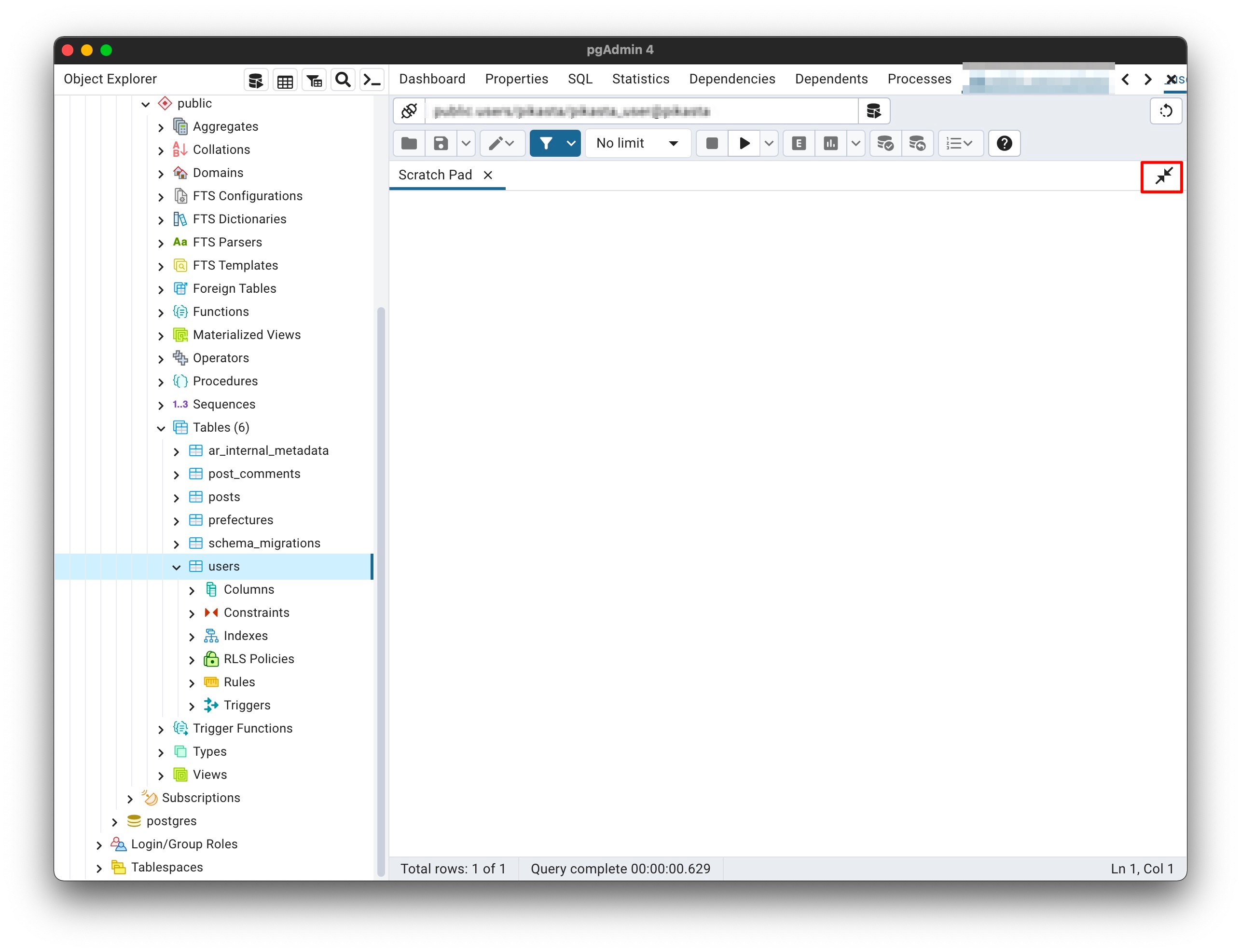Click the Explain query E button

click(798, 143)
